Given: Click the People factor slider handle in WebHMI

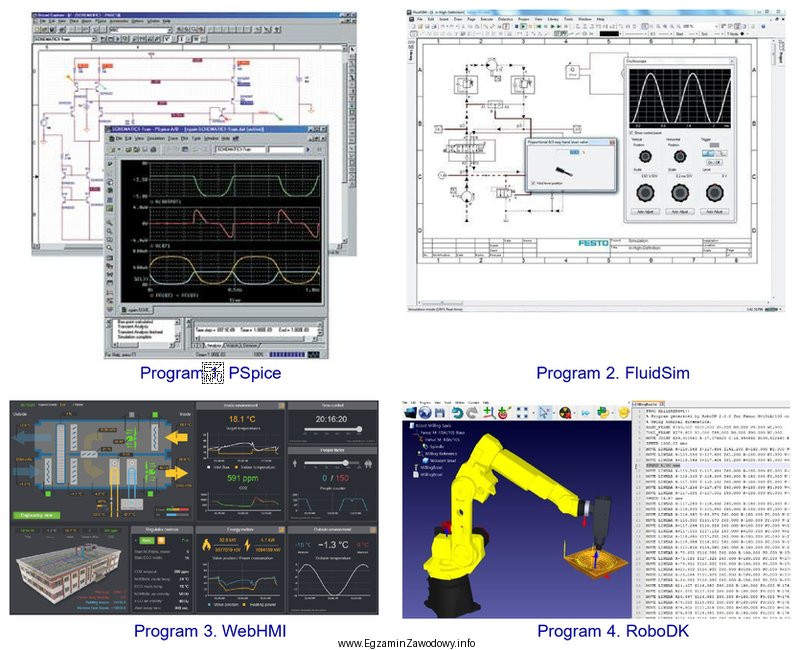Looking at the screenshot, I should click(345, 463).
